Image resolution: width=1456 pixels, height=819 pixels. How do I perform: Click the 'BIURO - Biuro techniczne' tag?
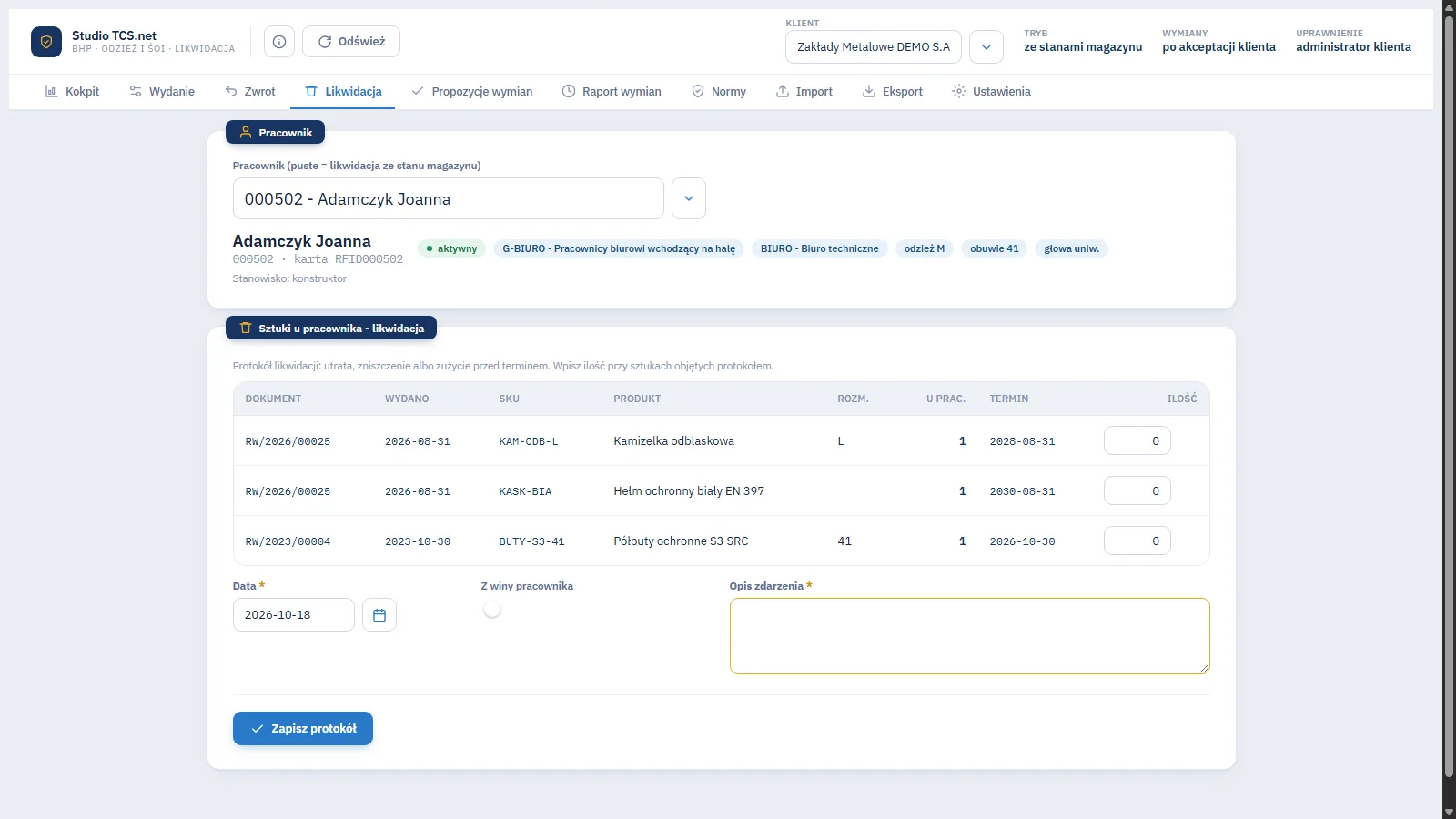820,248
